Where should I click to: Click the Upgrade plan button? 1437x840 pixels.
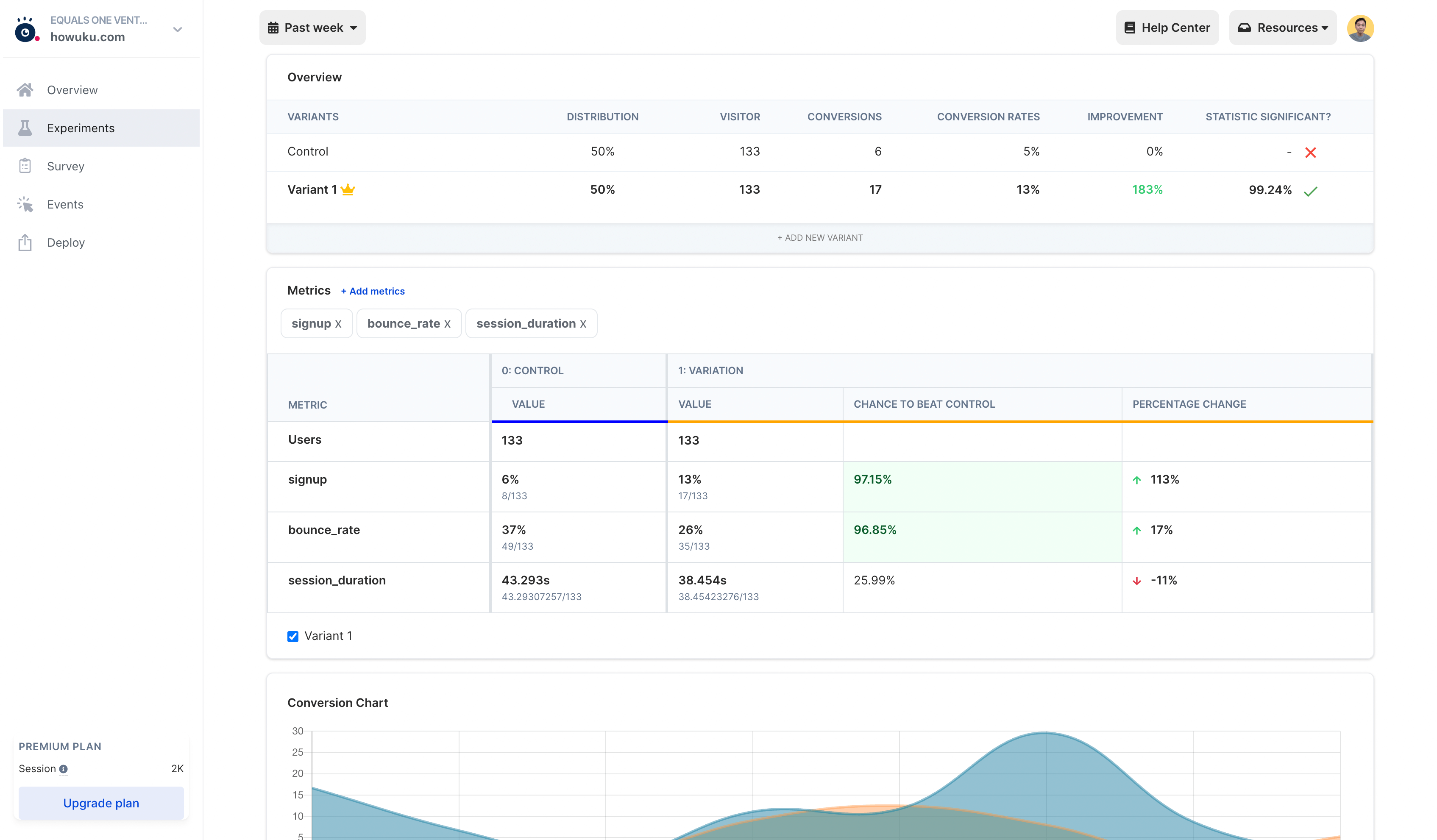pos(101,802)
